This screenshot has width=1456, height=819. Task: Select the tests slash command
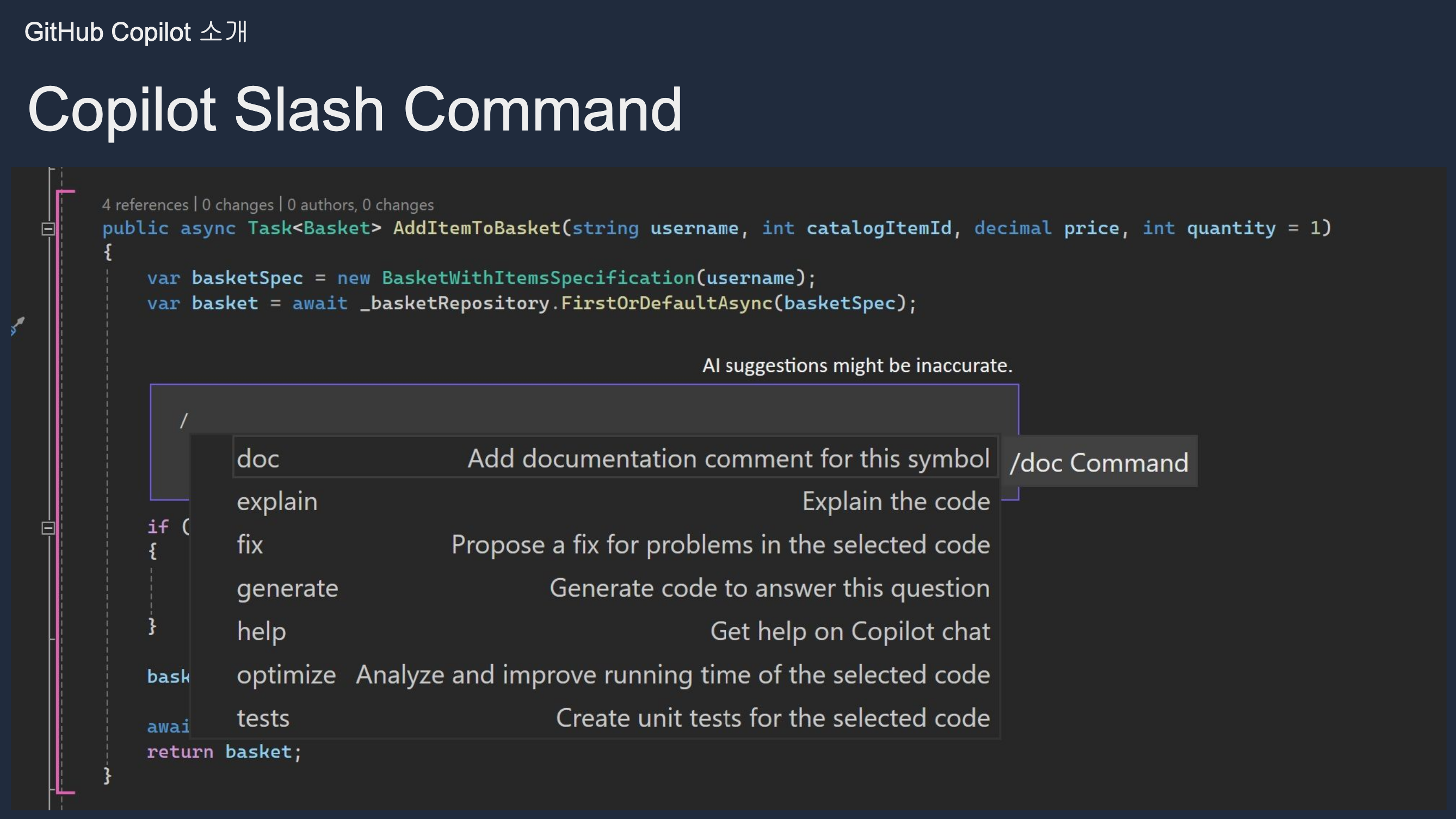(615, 718)
